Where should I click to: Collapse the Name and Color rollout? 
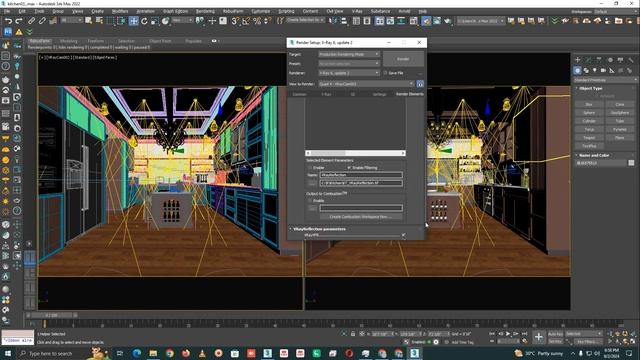[577, 155]
